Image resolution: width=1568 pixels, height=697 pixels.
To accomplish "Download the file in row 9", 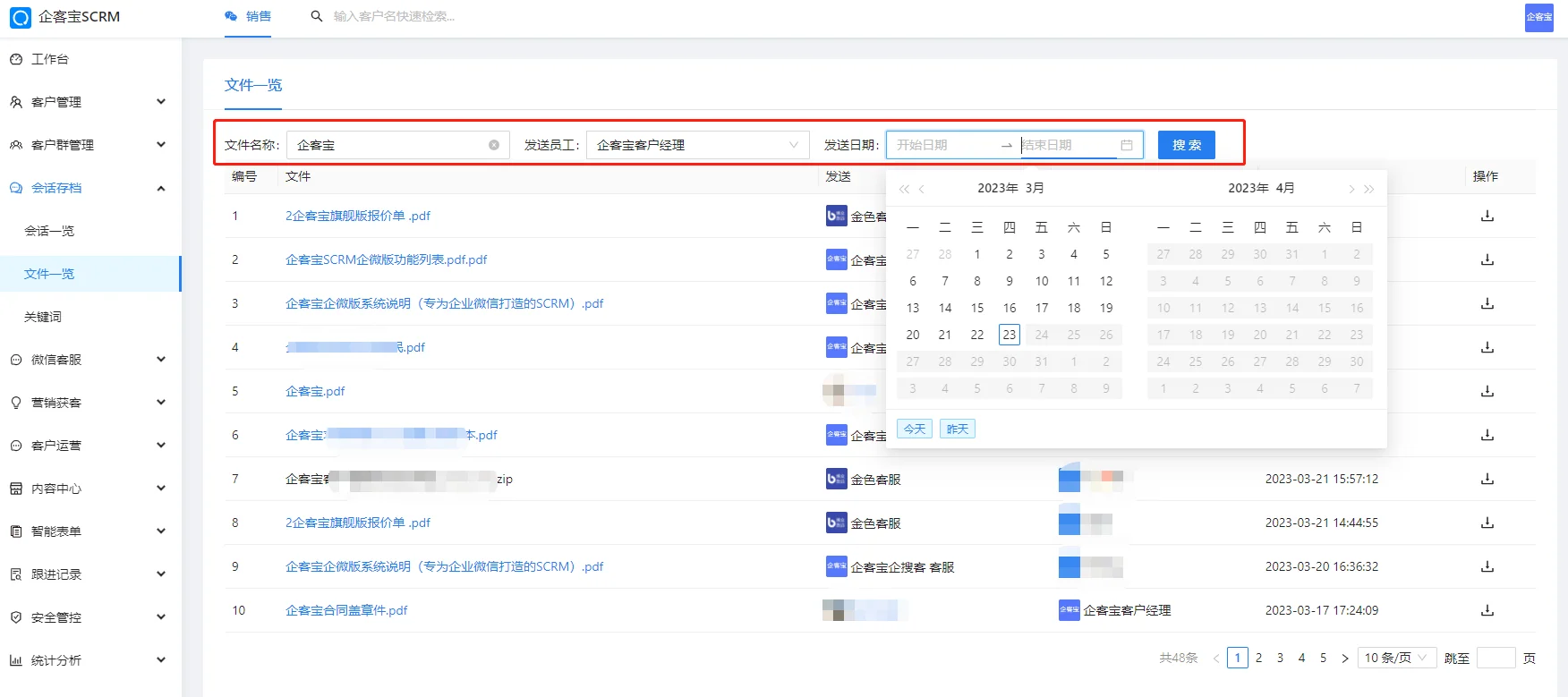I will coord(1487,566).
